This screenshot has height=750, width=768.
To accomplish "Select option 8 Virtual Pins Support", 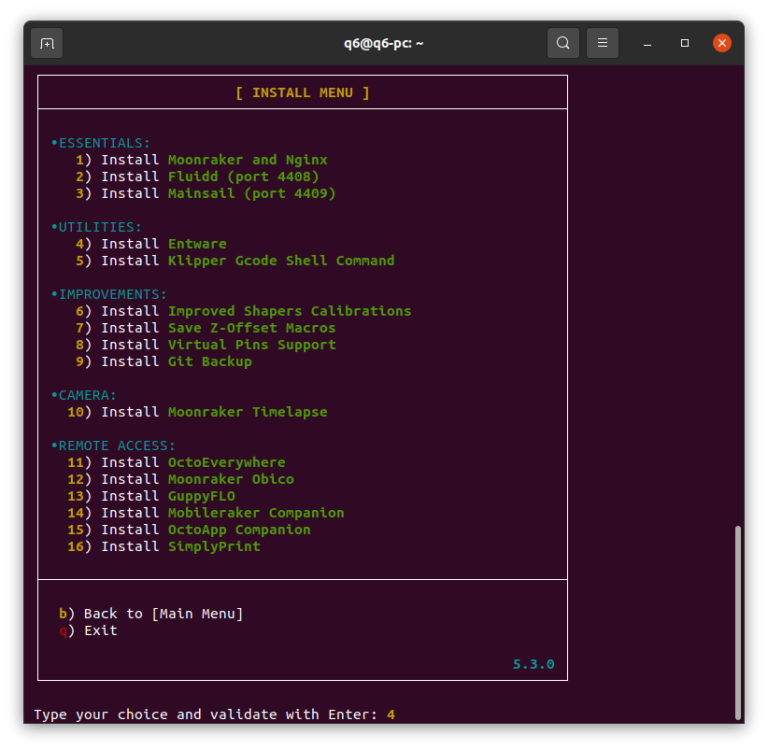I will click(206, 345).
